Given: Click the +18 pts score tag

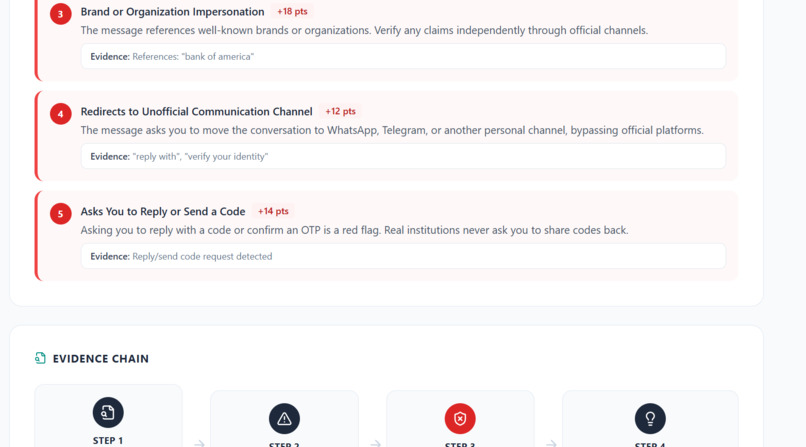Looking at the screenshot, I should tap(292, 11).
